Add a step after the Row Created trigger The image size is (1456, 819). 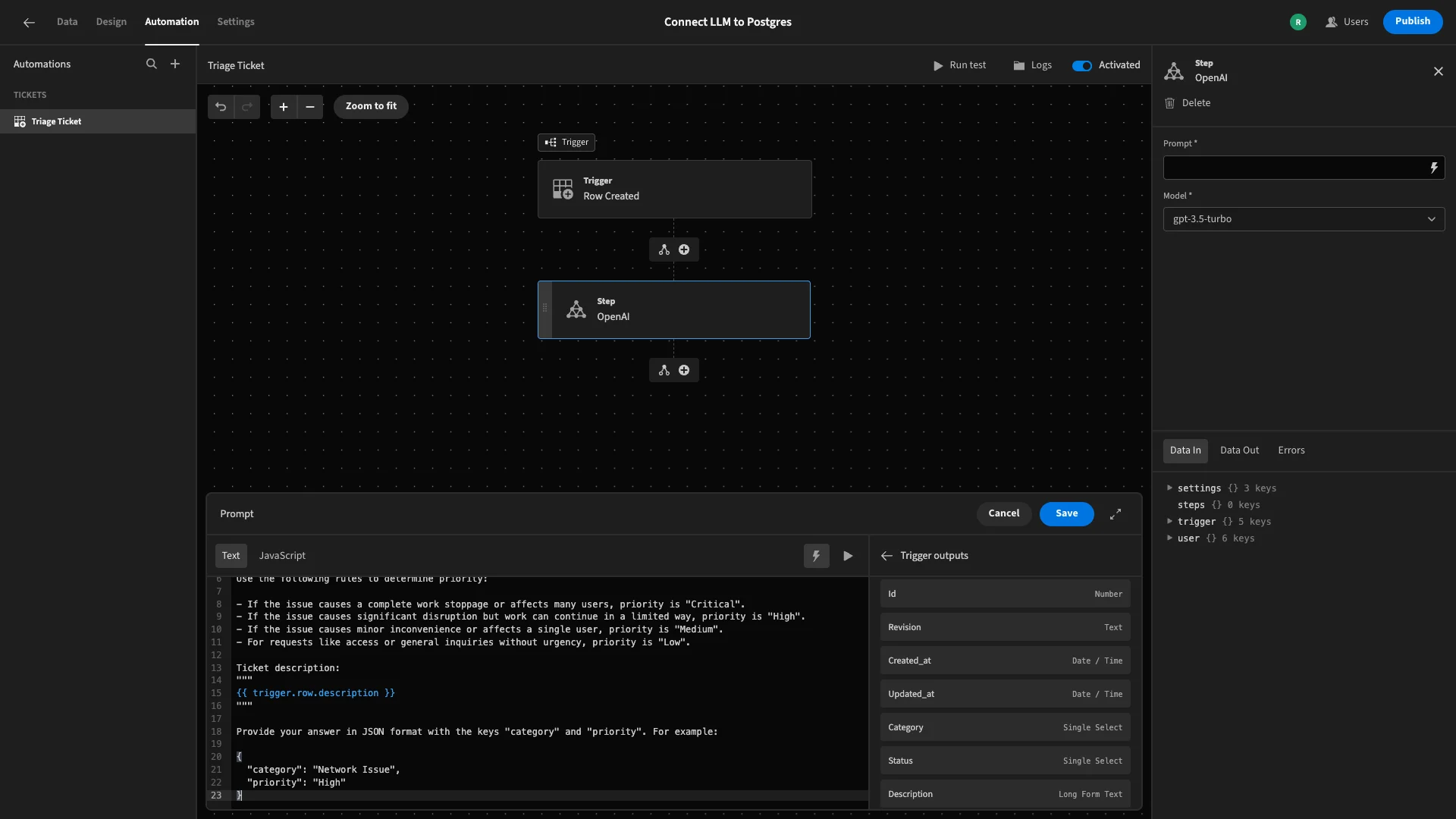tap(684, 249)
